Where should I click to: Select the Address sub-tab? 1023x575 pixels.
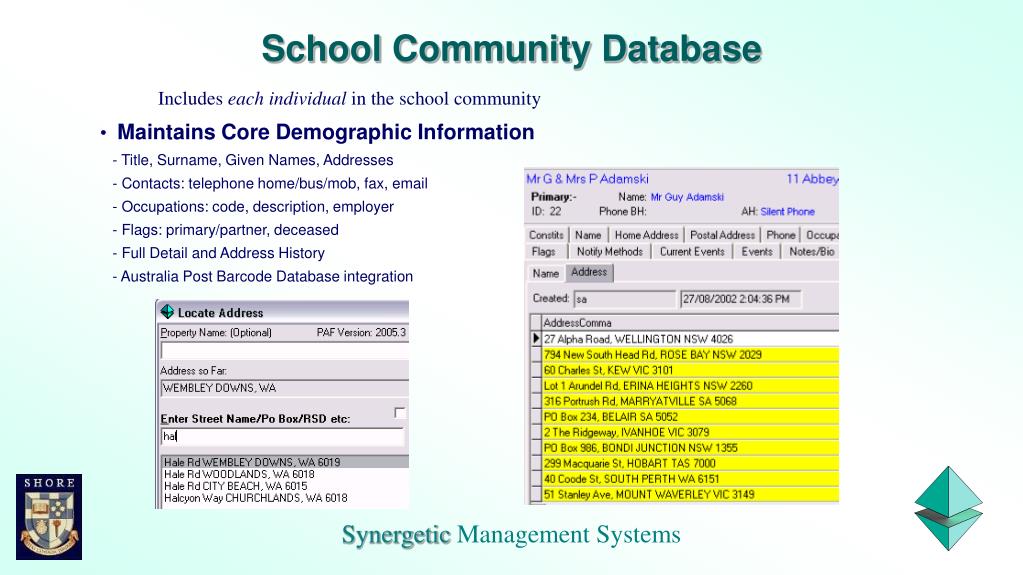click(588, 272)
